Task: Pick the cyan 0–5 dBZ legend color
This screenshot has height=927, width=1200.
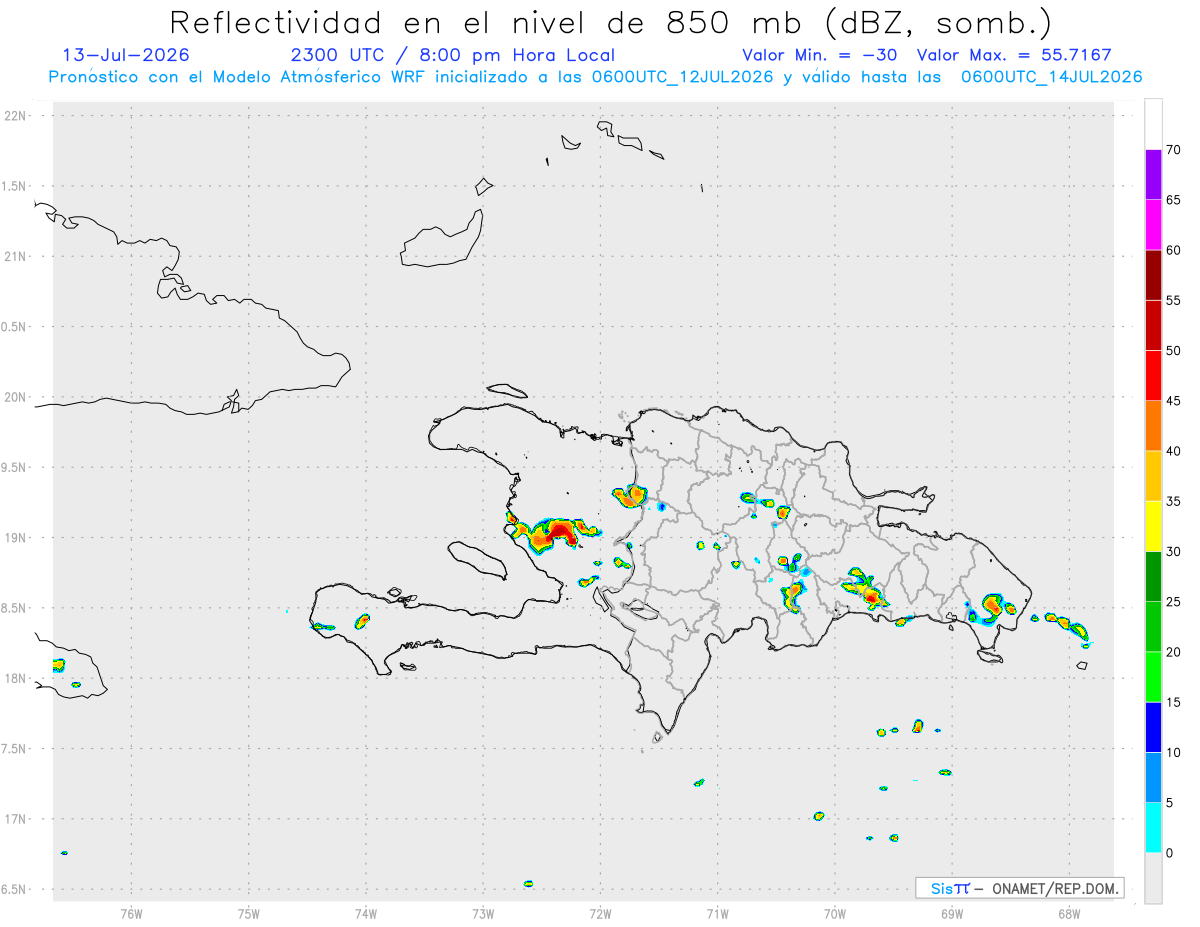Action: pyautogui.click(x=1153, y=828)
